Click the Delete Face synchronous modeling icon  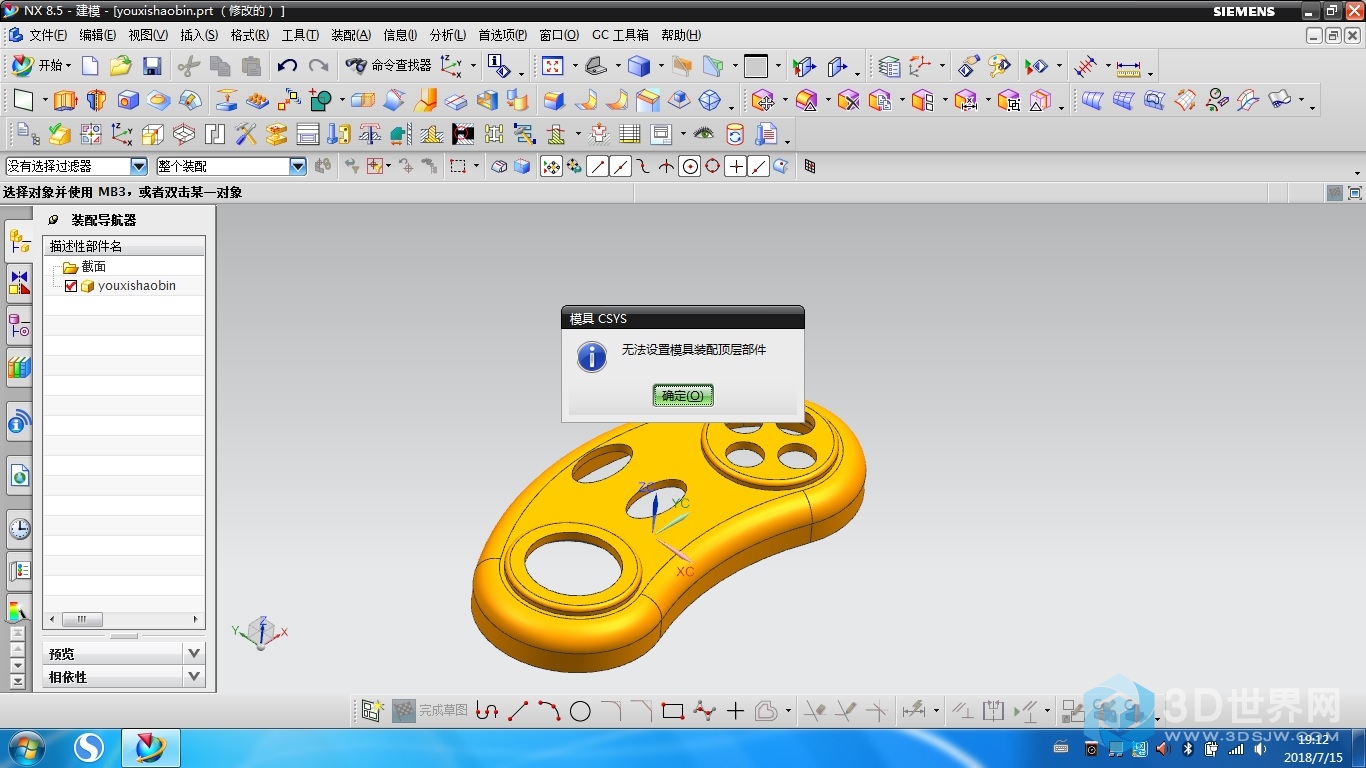click(x=849, y=100)
